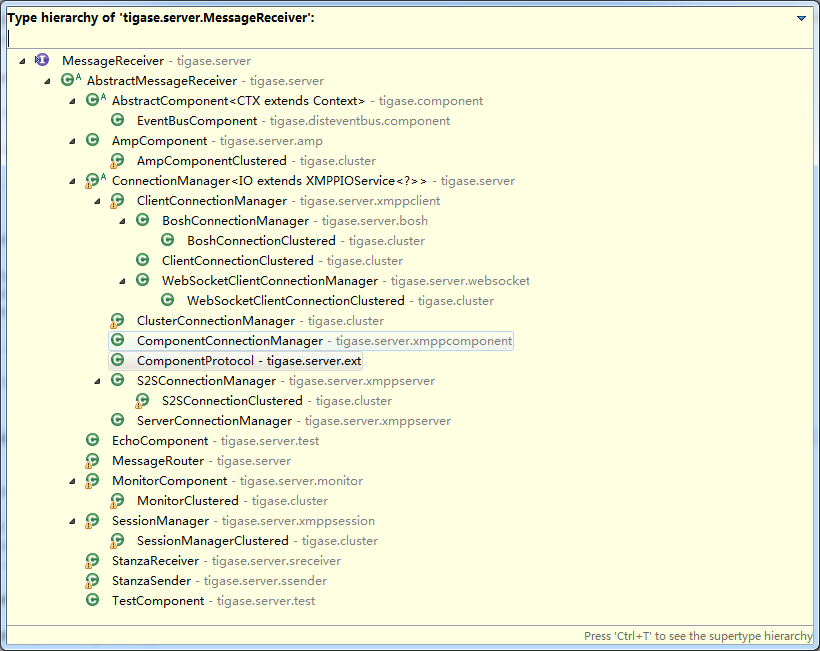Image resolution: width=820 pixels, height=651 pixels.
Task: Click the ServerConnectionManager class icon
Action: point(118,420)
